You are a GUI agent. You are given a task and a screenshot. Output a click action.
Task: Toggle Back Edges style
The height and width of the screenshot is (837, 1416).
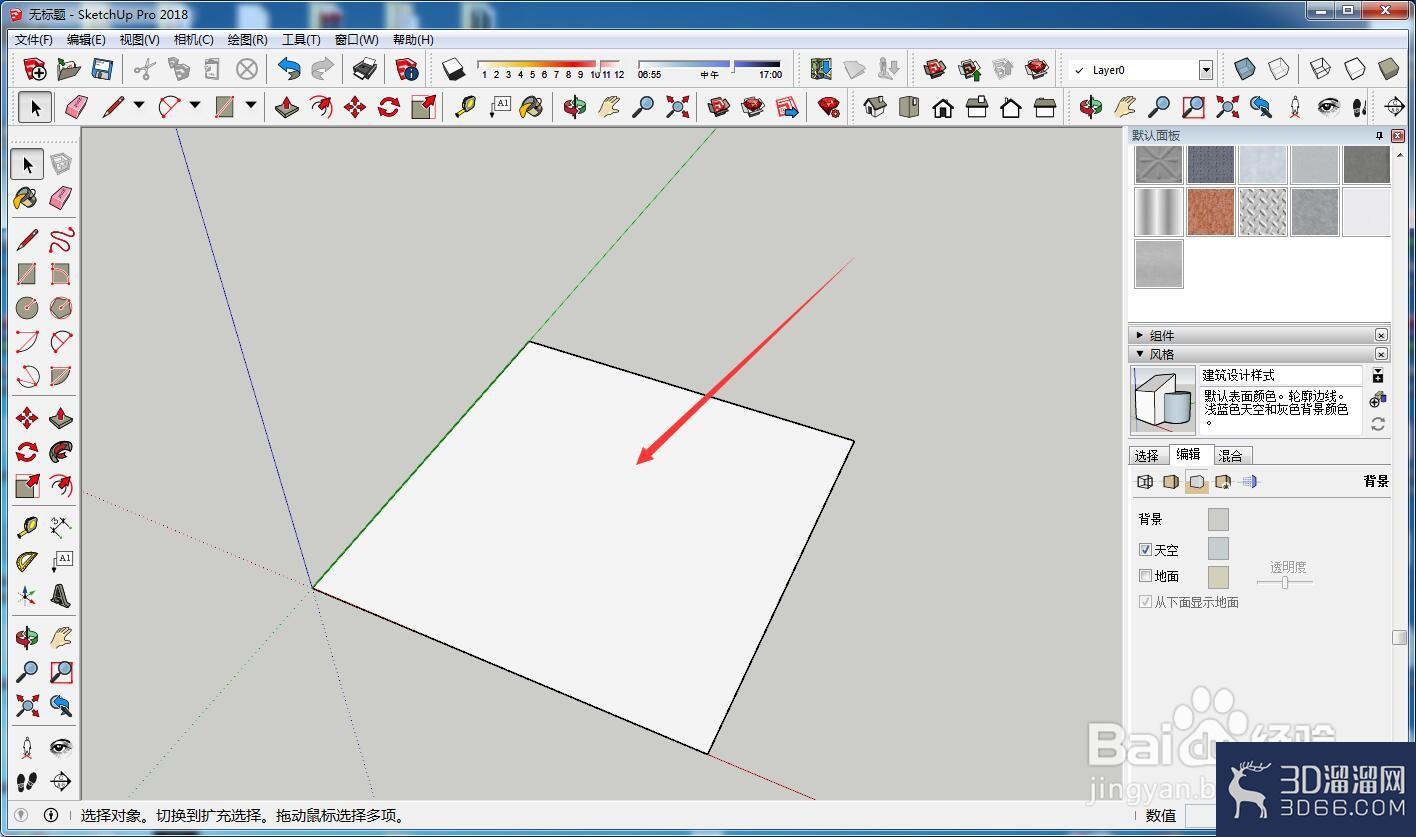1279,69
